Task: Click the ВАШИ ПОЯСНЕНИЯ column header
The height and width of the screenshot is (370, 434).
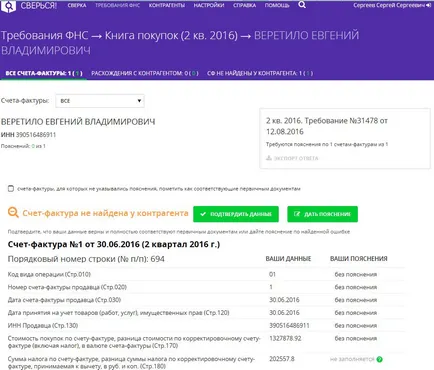Action: pos(359,259)
